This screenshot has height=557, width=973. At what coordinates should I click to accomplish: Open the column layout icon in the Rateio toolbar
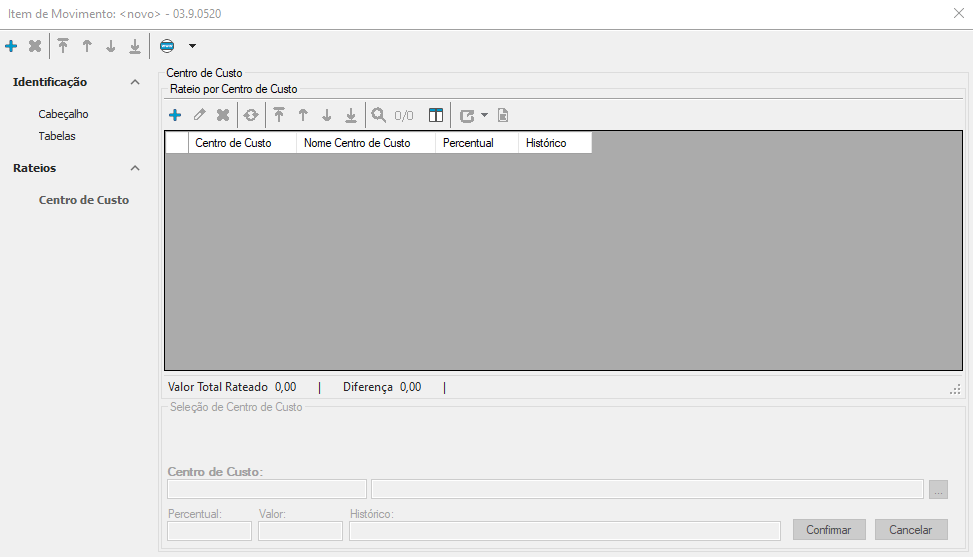[x=436, y=115]
